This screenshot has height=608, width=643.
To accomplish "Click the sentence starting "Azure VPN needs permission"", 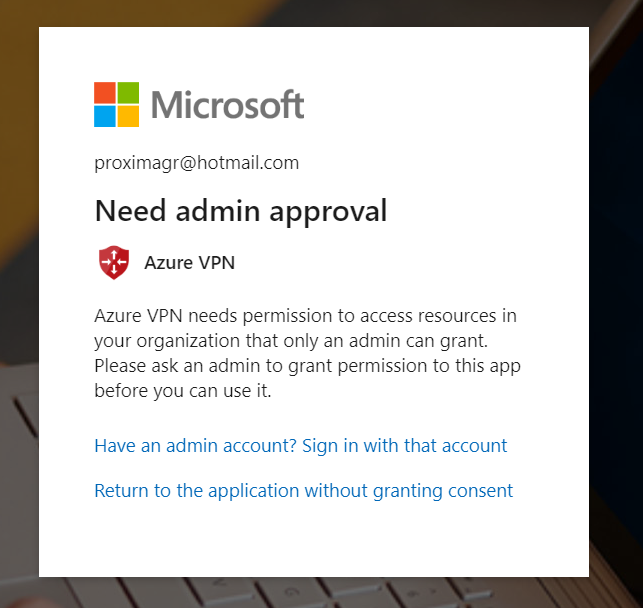I will [305, 317].
